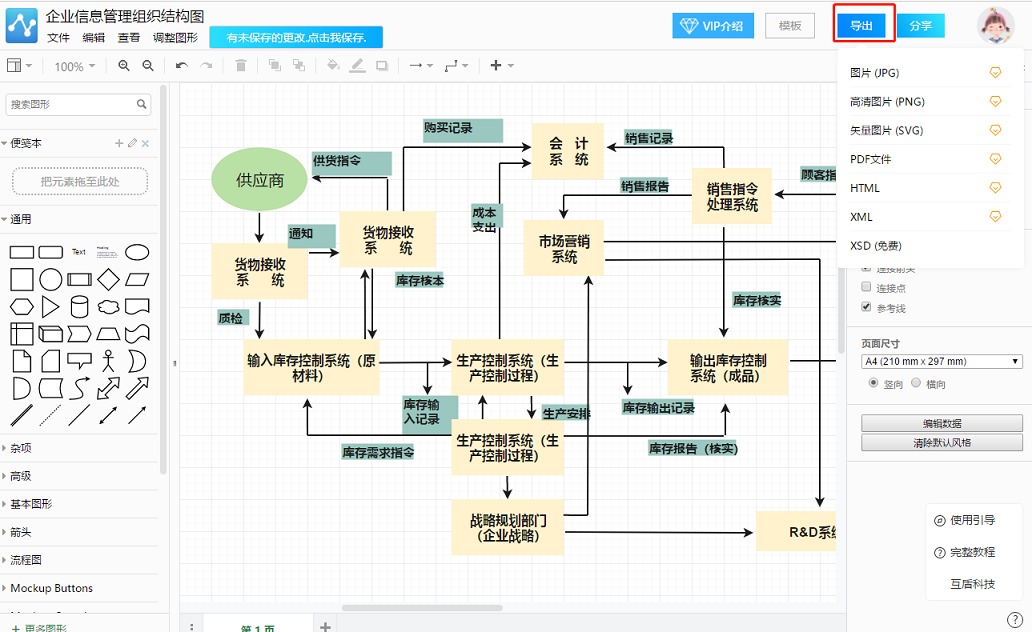Click the unsaved changes save banner

click(296, 38)
